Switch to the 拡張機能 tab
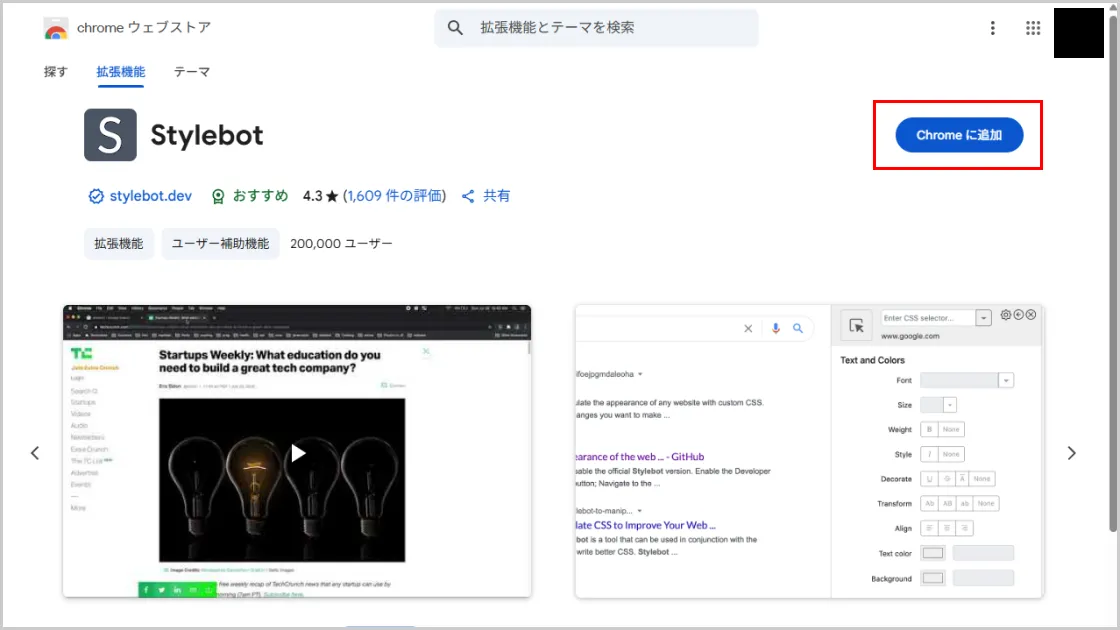Viewport: 1120px width, 630px height. pos(121,71)
